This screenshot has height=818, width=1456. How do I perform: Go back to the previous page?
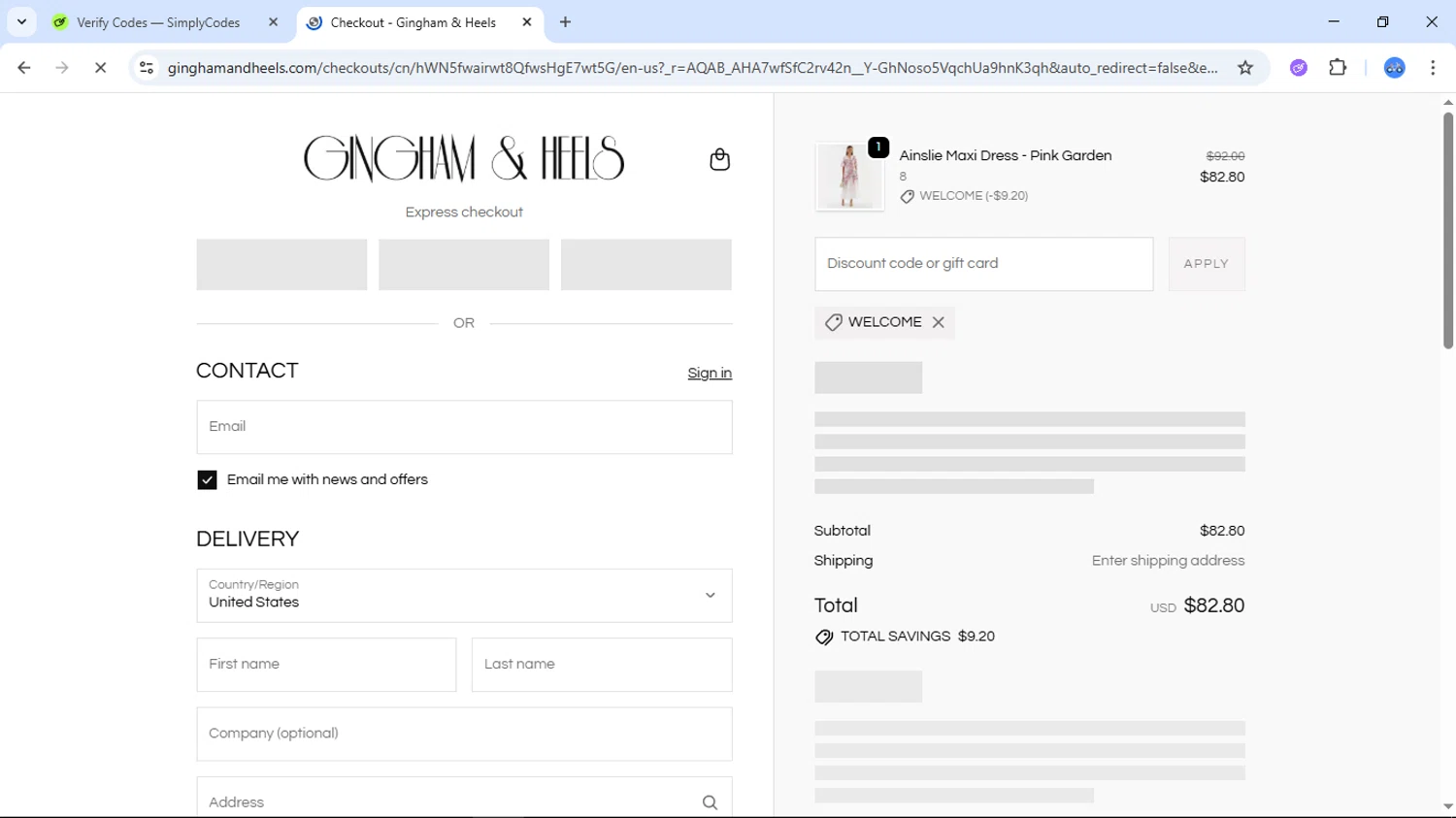24,68
